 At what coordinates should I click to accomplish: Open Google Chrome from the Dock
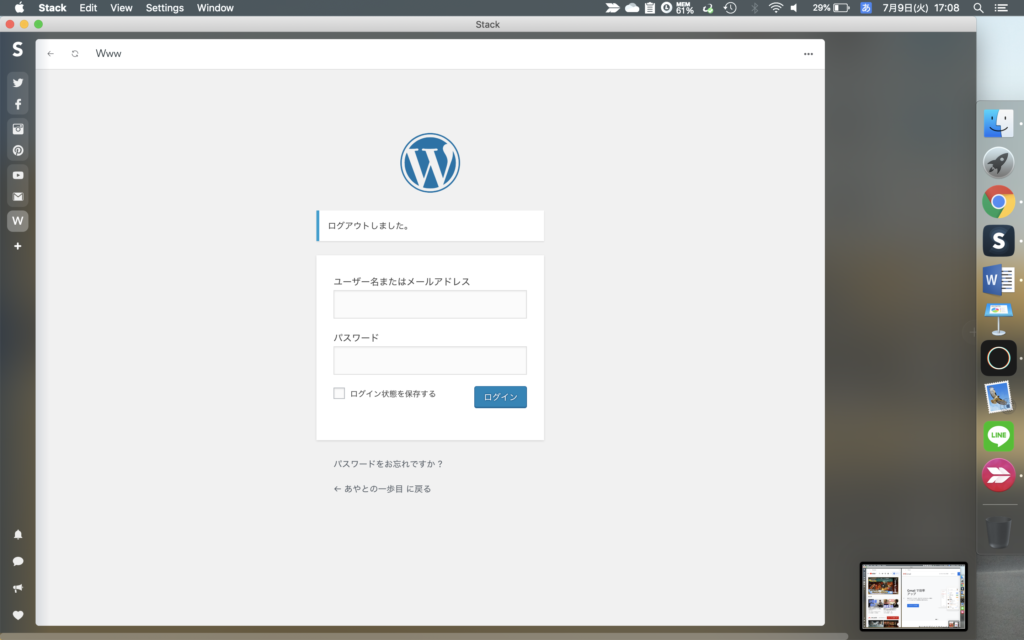(999, 202)
